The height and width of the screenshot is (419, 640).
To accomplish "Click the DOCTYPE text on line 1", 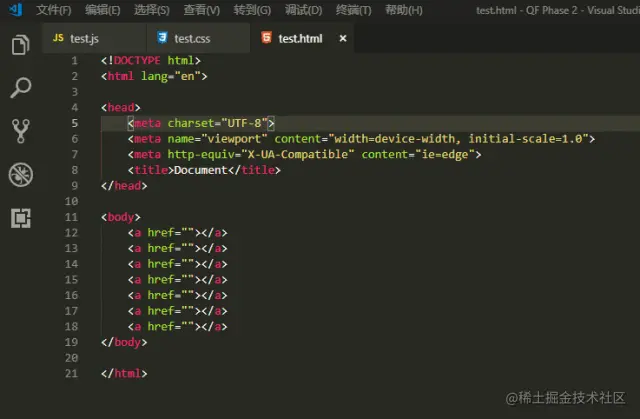I will (x=137, y=60).
